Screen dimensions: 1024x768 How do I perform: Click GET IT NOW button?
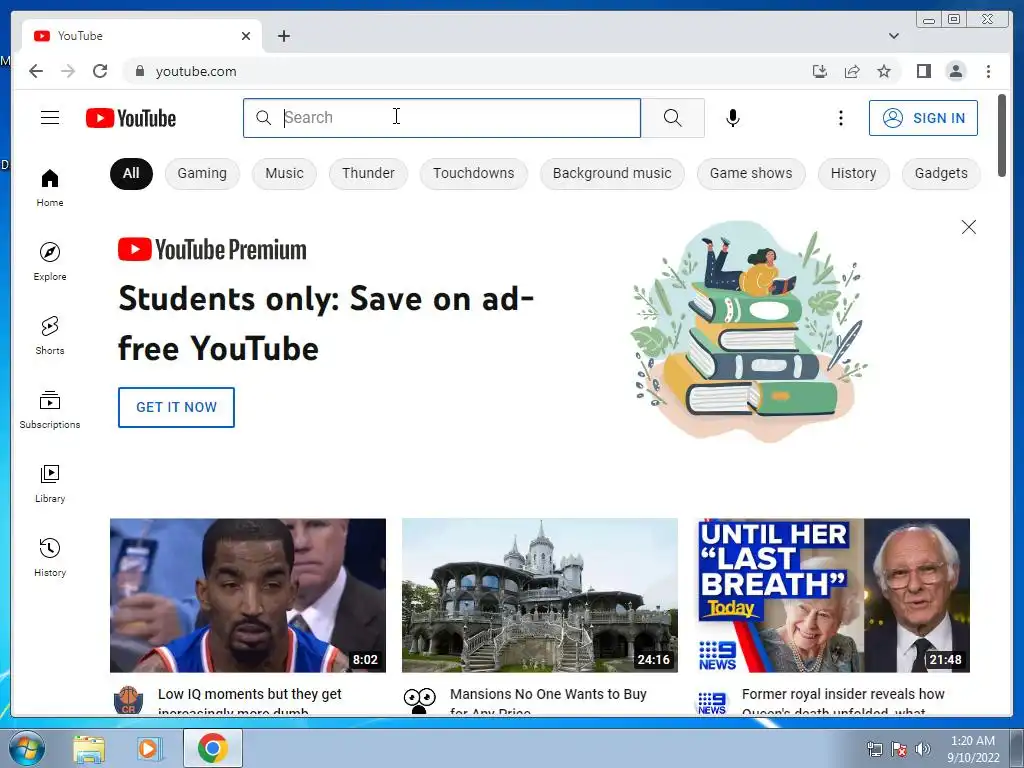coord(176,408)
